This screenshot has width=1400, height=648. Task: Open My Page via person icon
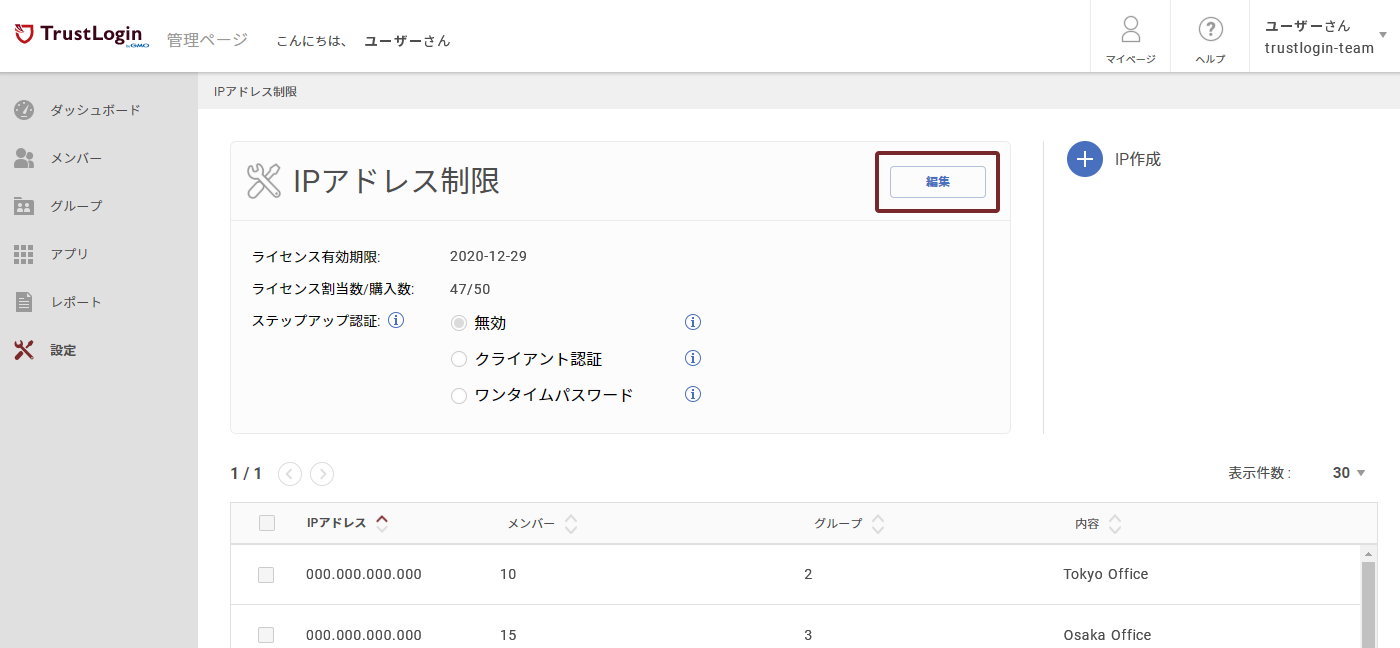(x=1130, y=29)
